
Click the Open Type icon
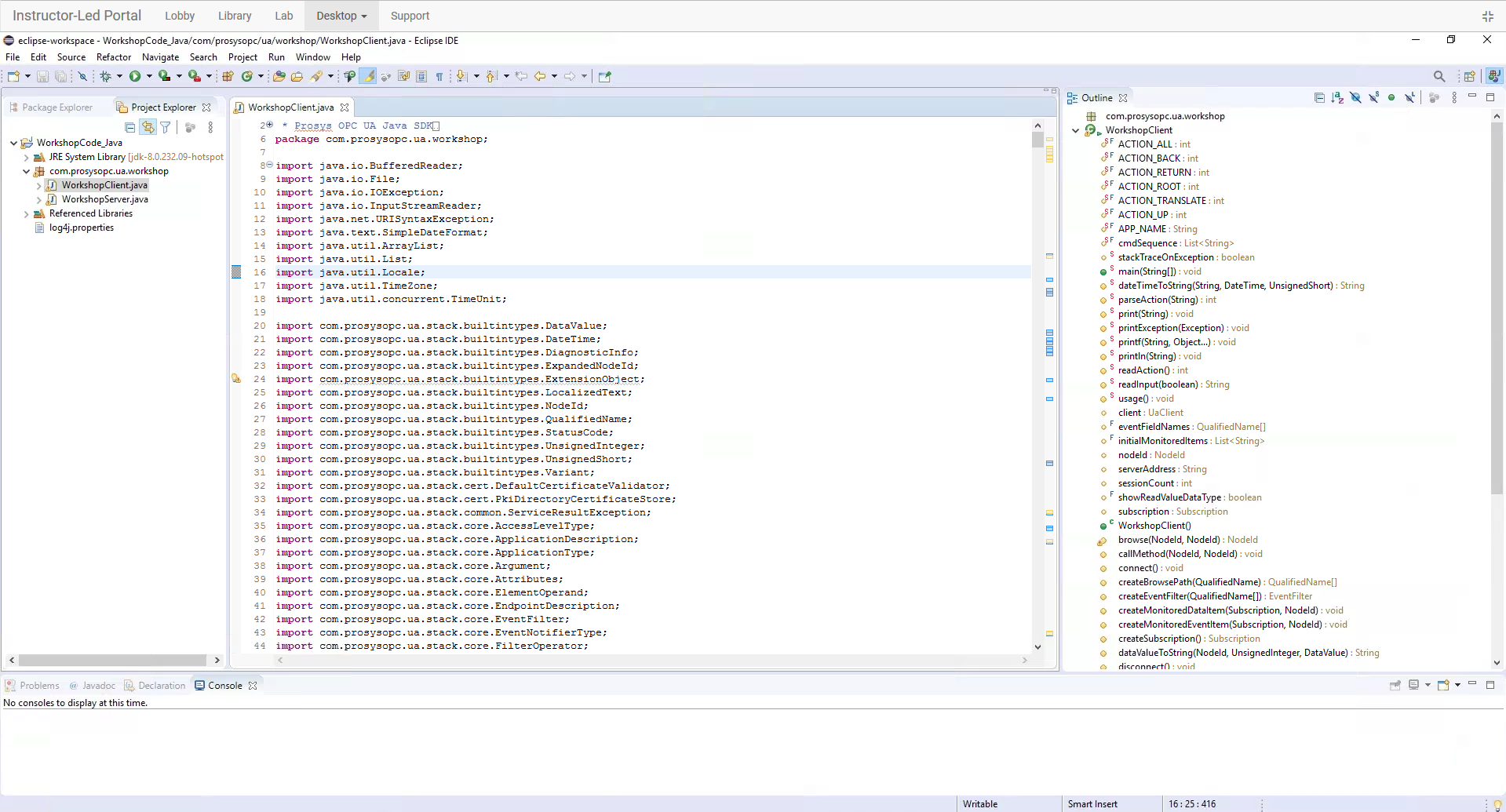point(279,76)
